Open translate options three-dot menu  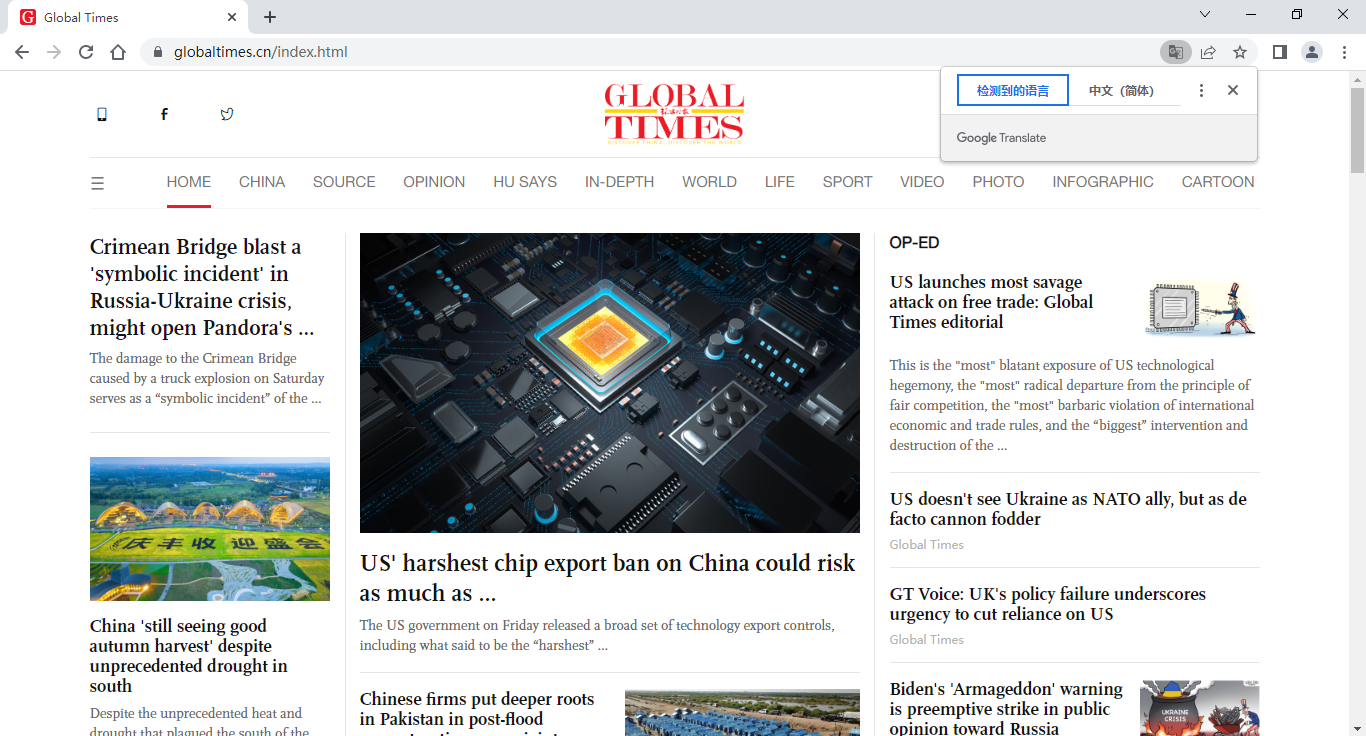pyautogui.click(x=1201, y=90)
